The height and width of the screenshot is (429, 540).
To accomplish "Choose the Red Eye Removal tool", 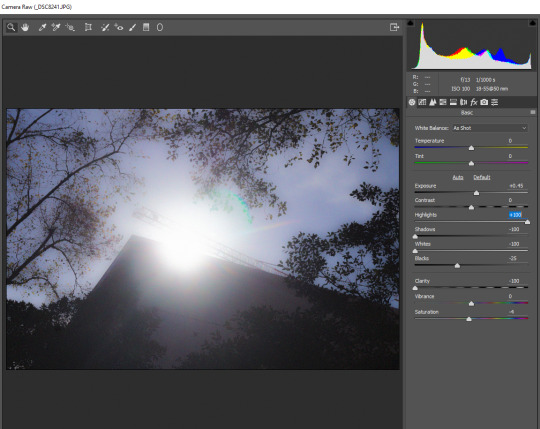I will coord(119,27).
